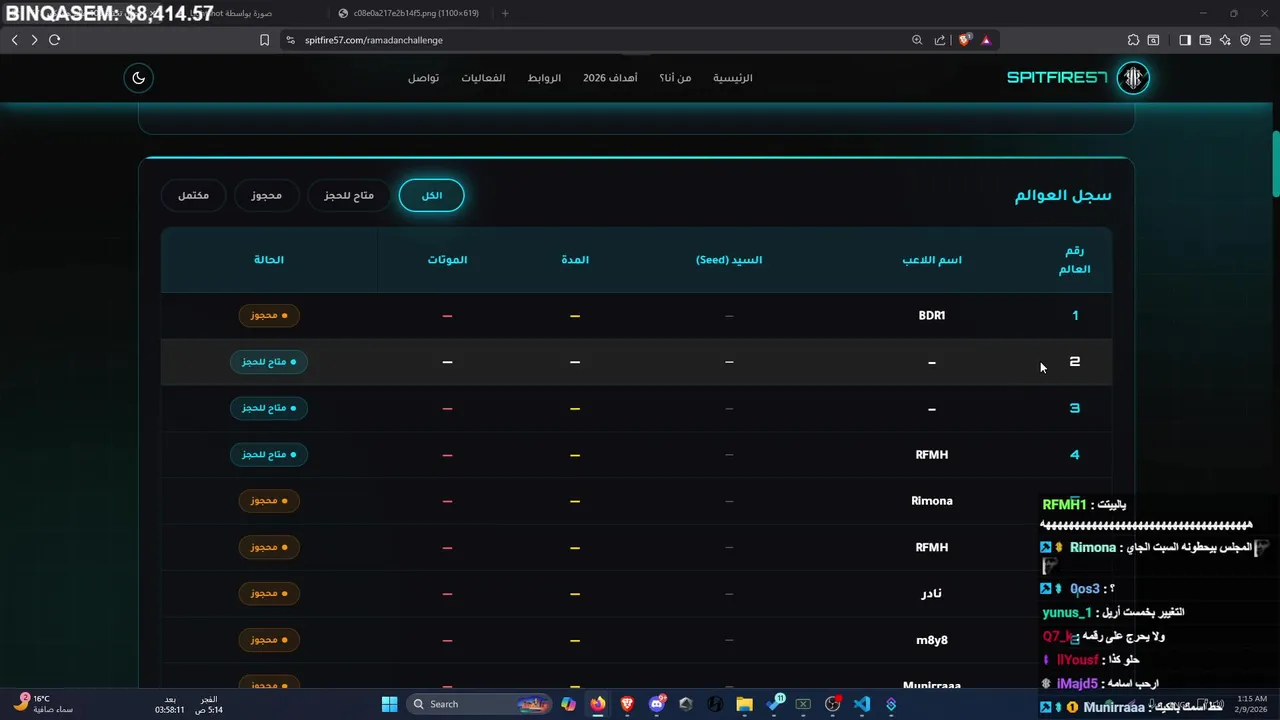The height and width of the screenshot is (720, 1280).
Task: Filter worlds by محجوز pill at top
Action: pos(266,195)
